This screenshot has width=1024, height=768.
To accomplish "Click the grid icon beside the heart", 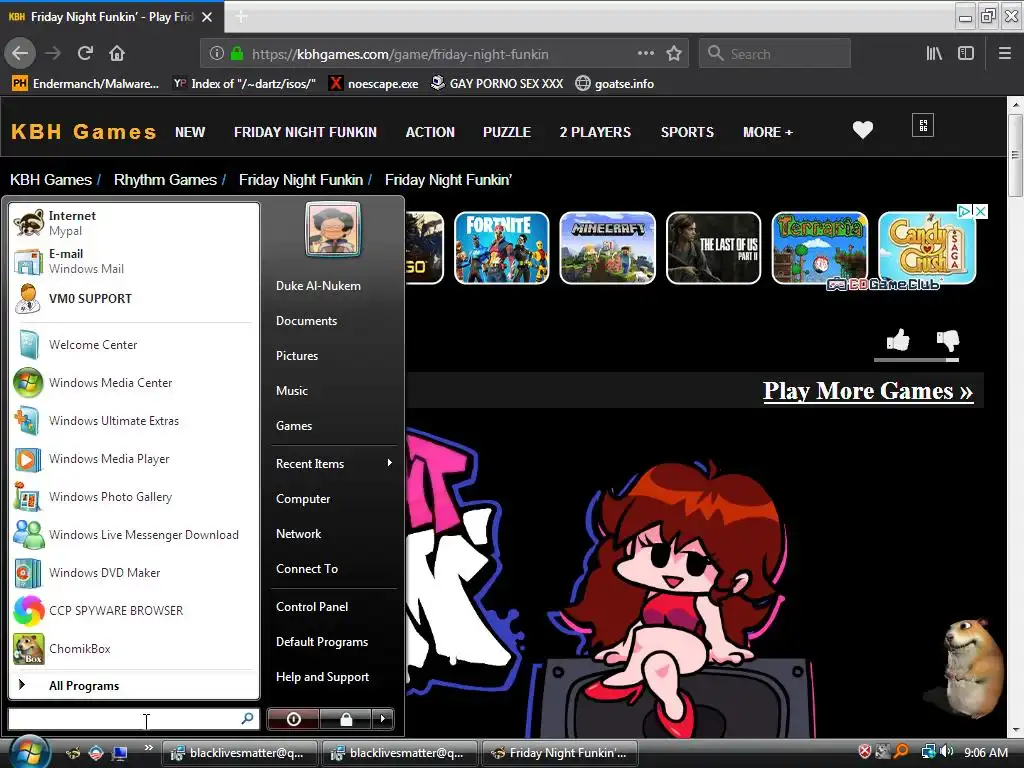I will coord(923,125).
